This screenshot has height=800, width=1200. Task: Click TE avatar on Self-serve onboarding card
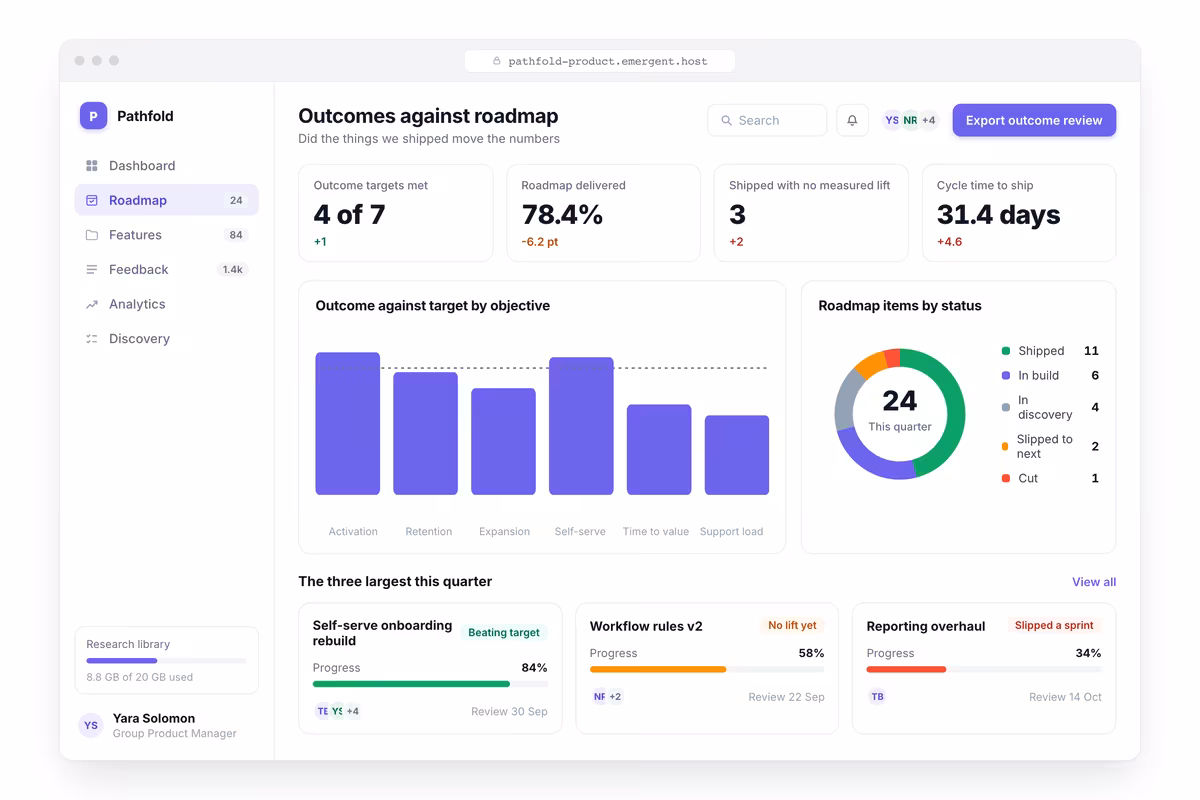tap(322, 711)
